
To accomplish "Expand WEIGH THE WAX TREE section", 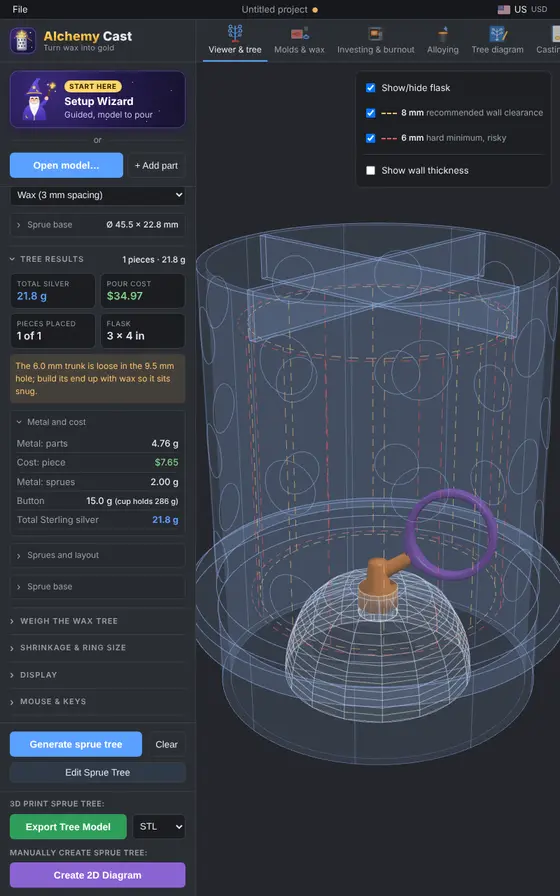I will (x=98, y=621).
